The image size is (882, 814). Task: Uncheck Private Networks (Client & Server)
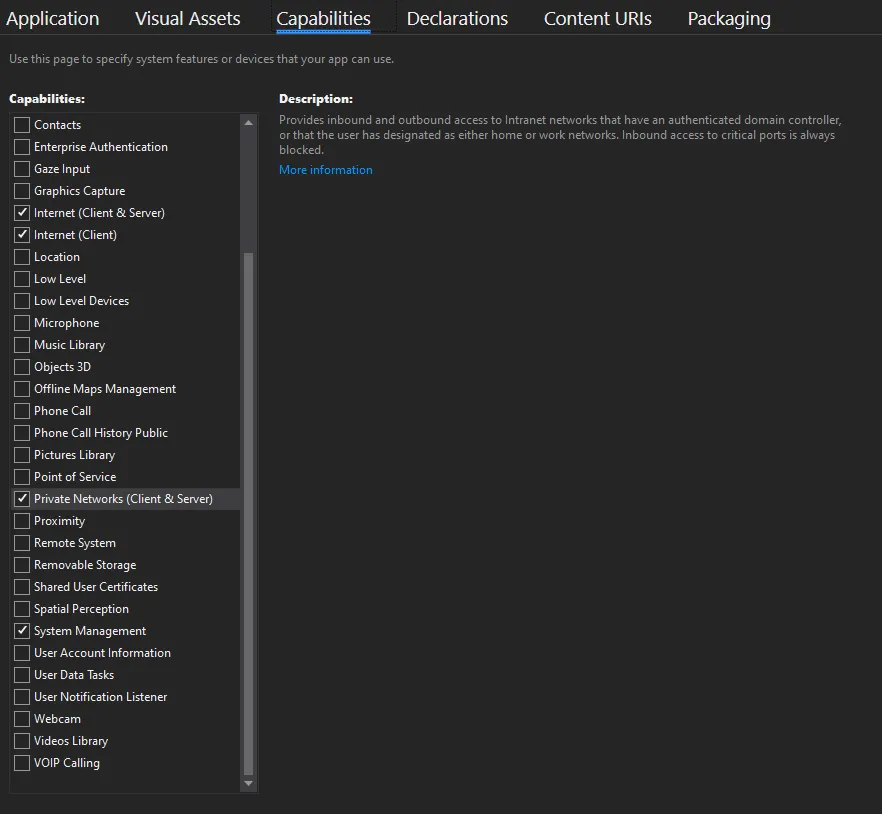tap(22, 499)
